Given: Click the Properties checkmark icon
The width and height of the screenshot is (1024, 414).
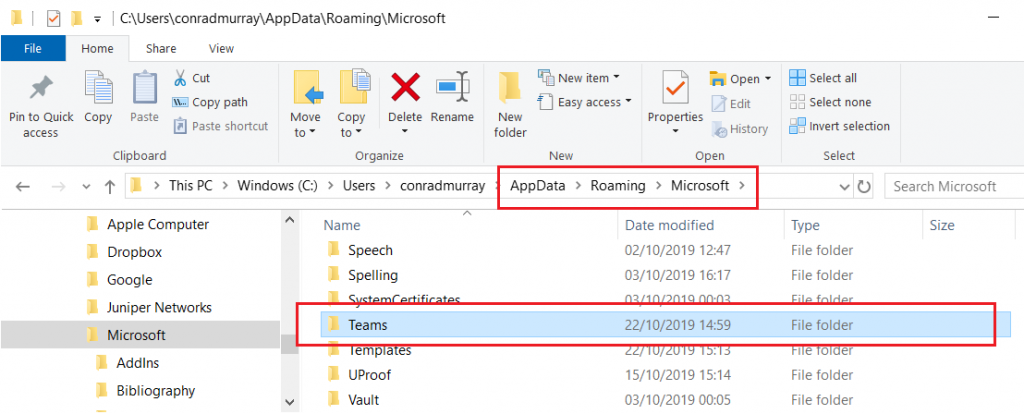Looking at the screenshot, I should pos(675,87).
